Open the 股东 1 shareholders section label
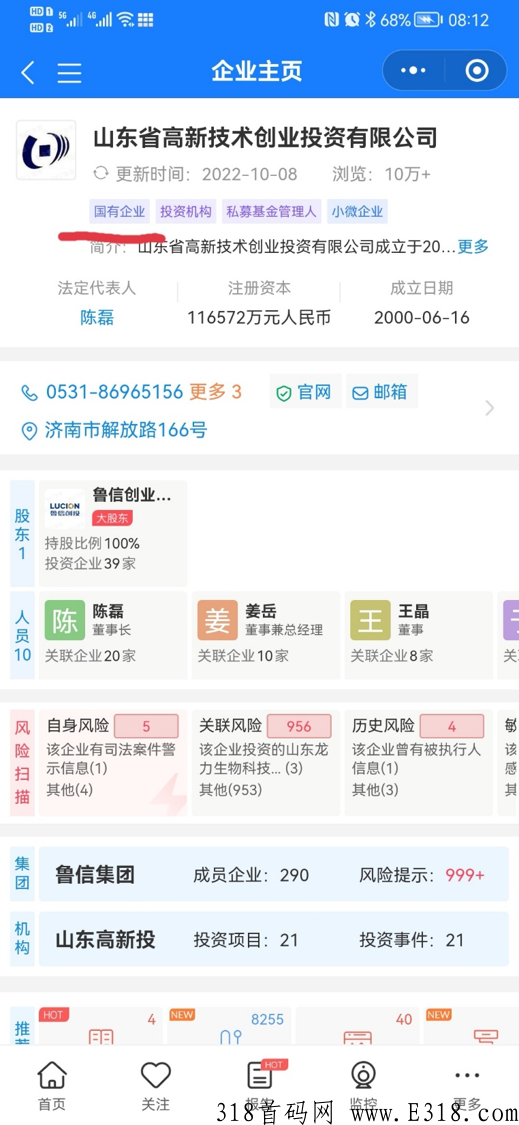519x1125 pixels. tap(22, 534)
